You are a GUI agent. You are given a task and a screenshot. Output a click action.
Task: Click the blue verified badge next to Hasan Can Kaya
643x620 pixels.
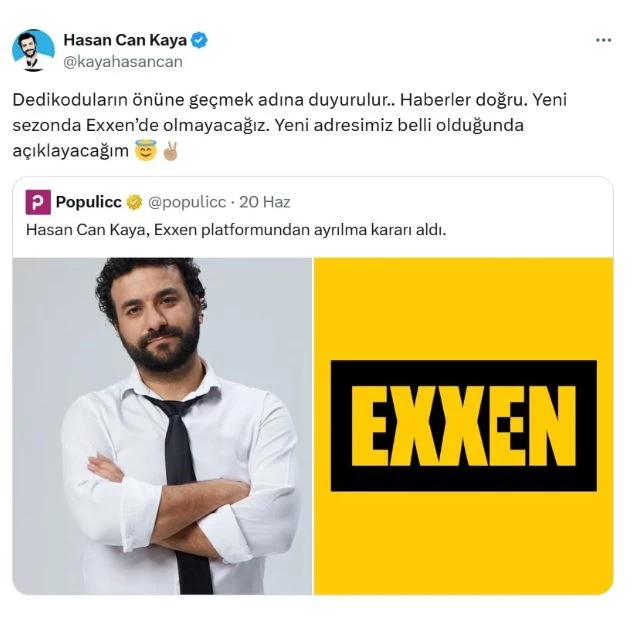(x=199, y=40)
